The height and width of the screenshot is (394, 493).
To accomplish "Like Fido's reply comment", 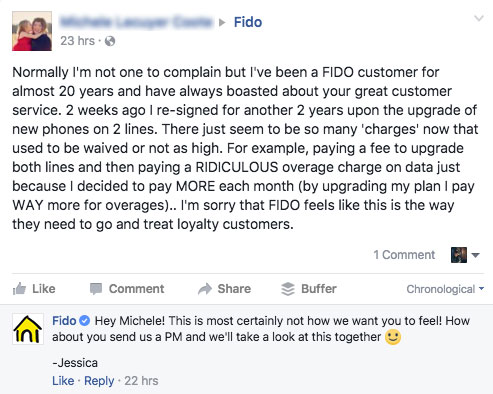I will [63, 381].
